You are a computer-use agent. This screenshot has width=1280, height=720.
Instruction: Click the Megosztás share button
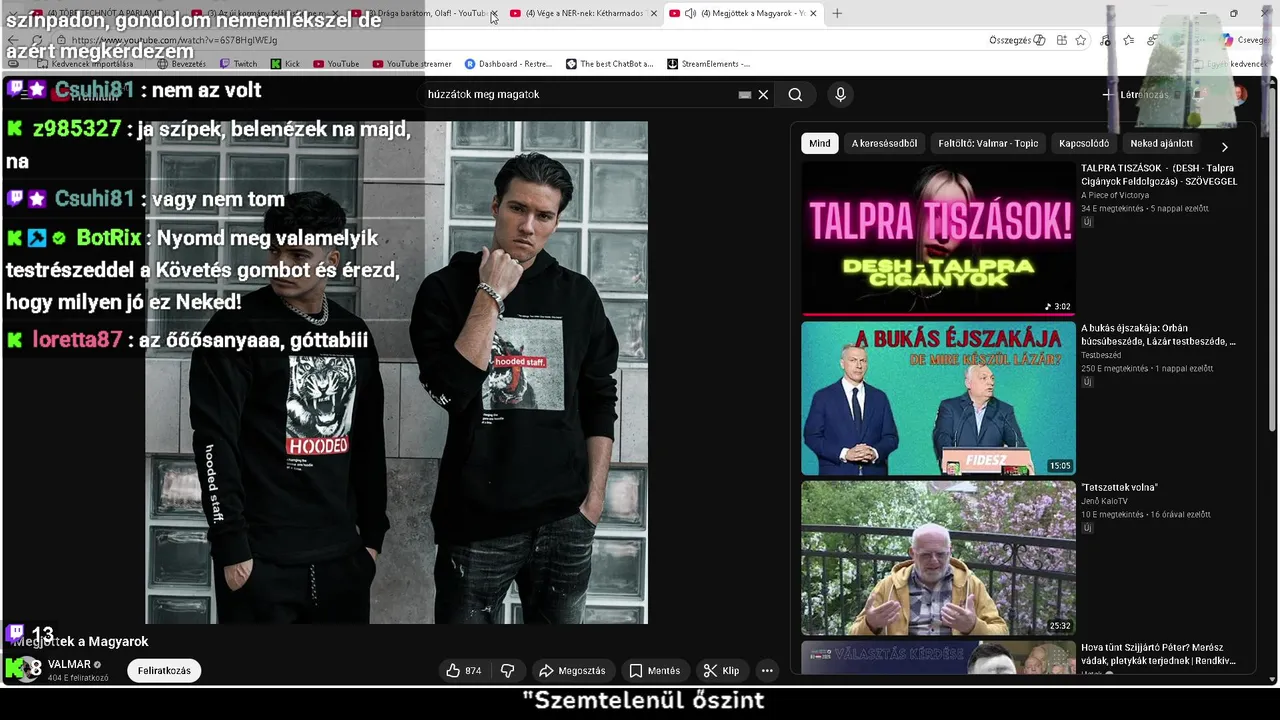click(x=572, y=670)
